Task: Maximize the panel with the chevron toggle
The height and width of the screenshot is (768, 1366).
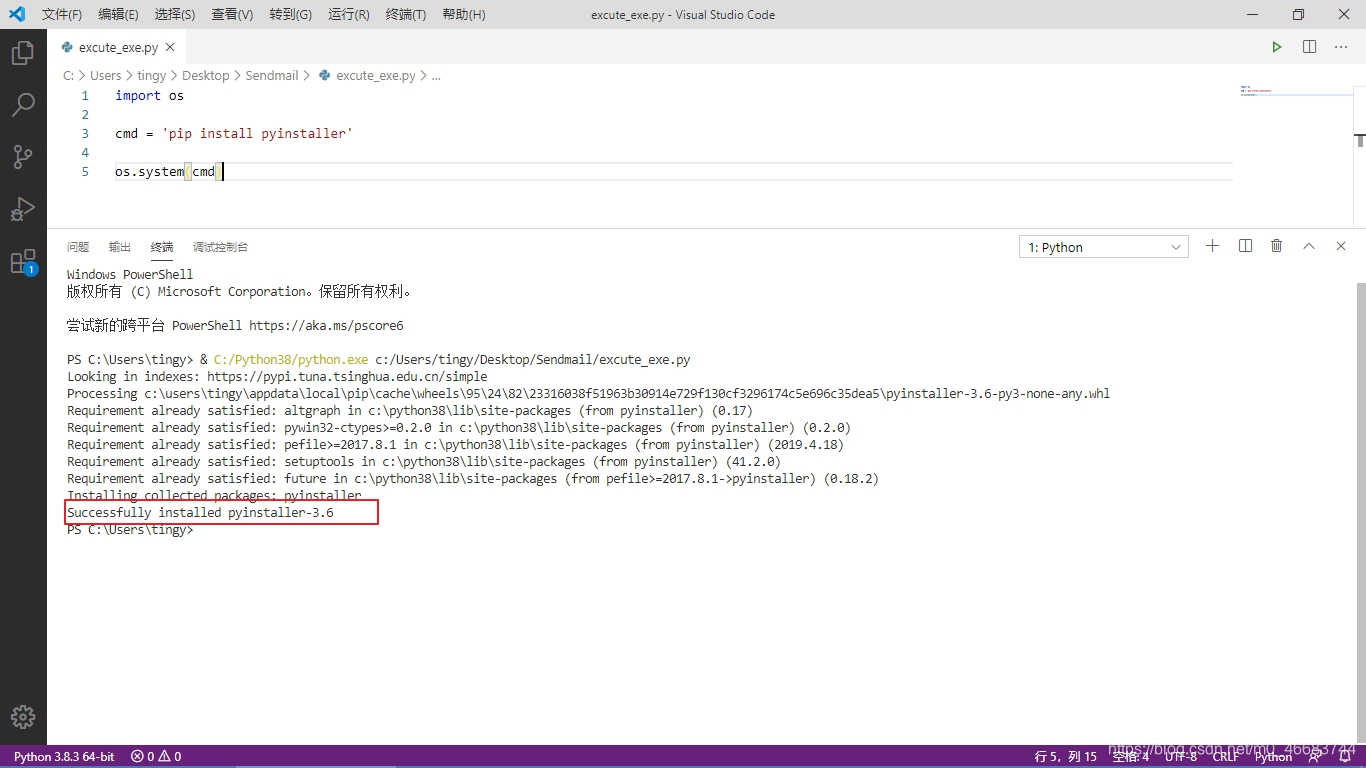Action: pos(1309,246)
